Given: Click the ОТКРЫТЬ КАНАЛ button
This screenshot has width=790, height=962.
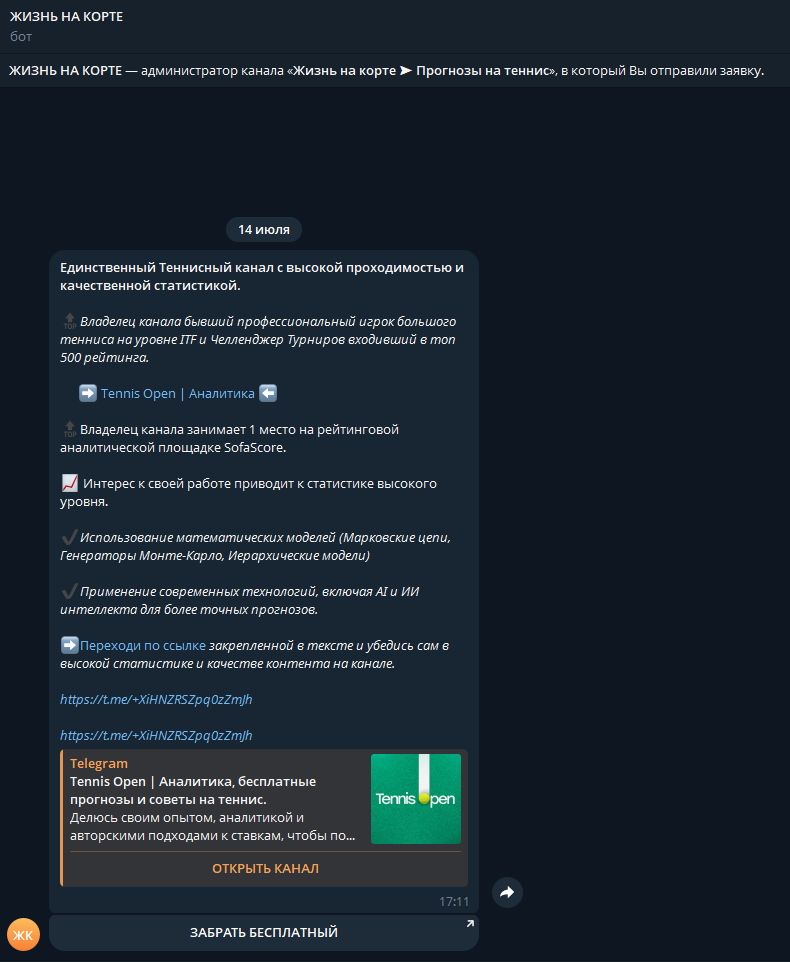Looking at the screenshot, I should click(265, 868).
